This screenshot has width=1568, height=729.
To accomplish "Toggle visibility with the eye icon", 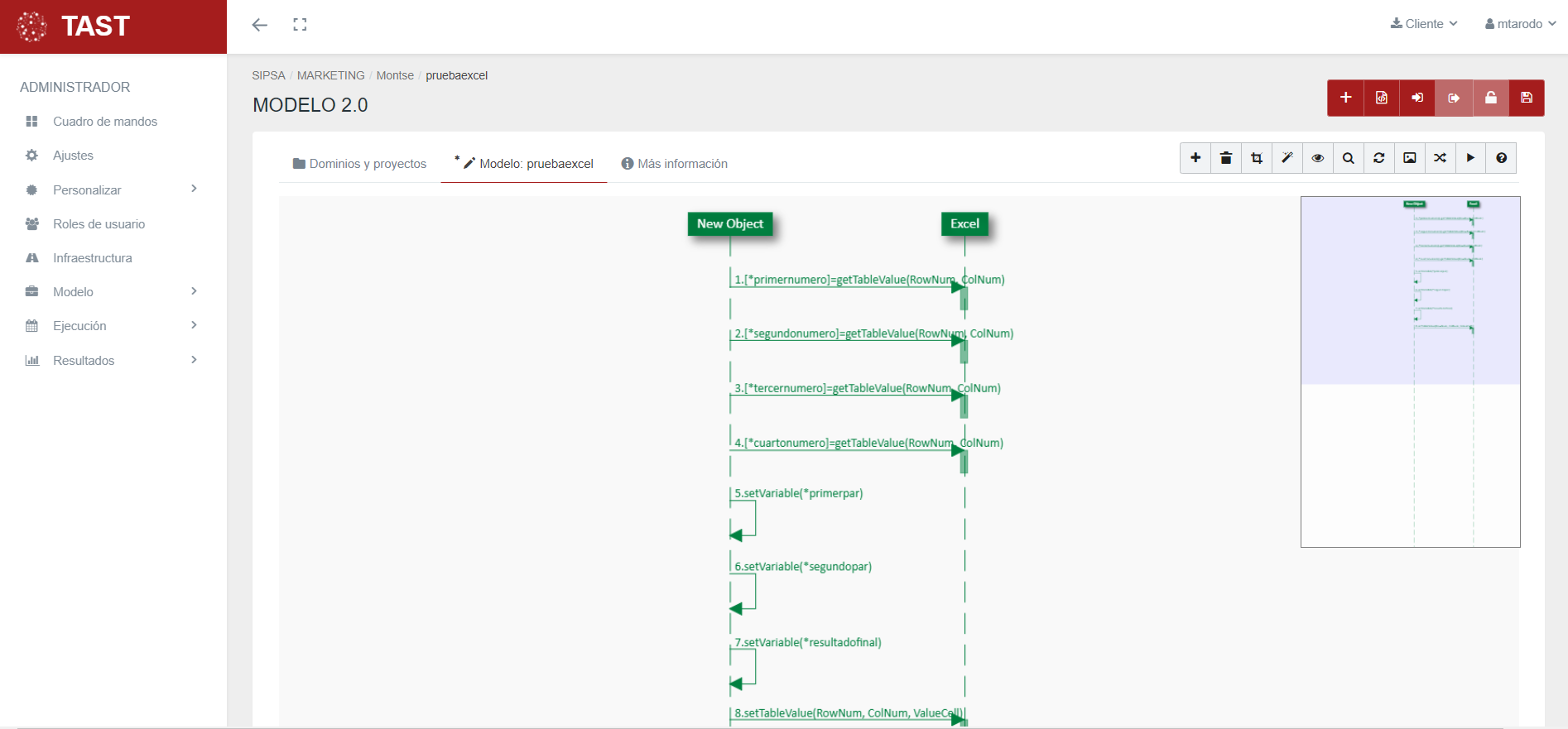I will 1318,158.
